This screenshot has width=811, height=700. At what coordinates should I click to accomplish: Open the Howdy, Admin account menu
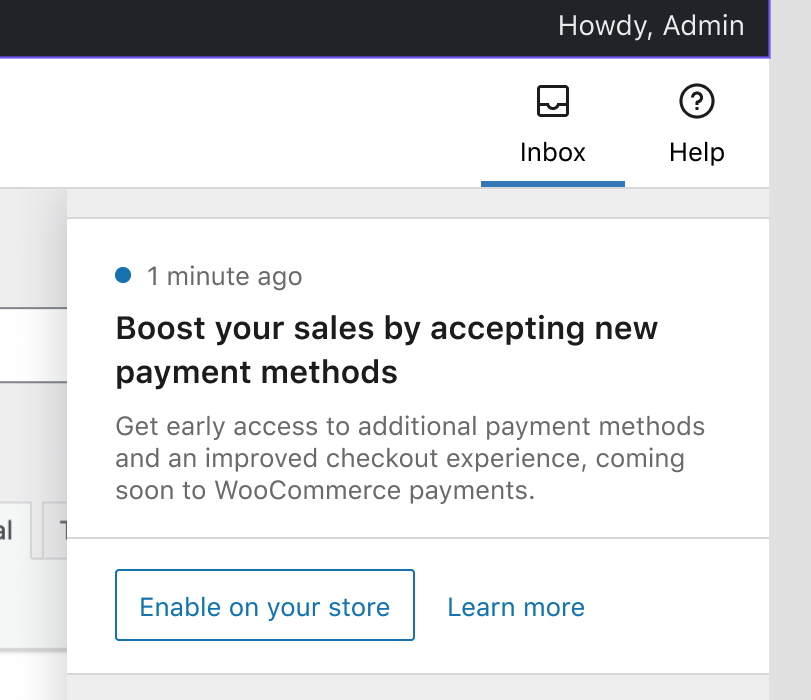(651, 26)
